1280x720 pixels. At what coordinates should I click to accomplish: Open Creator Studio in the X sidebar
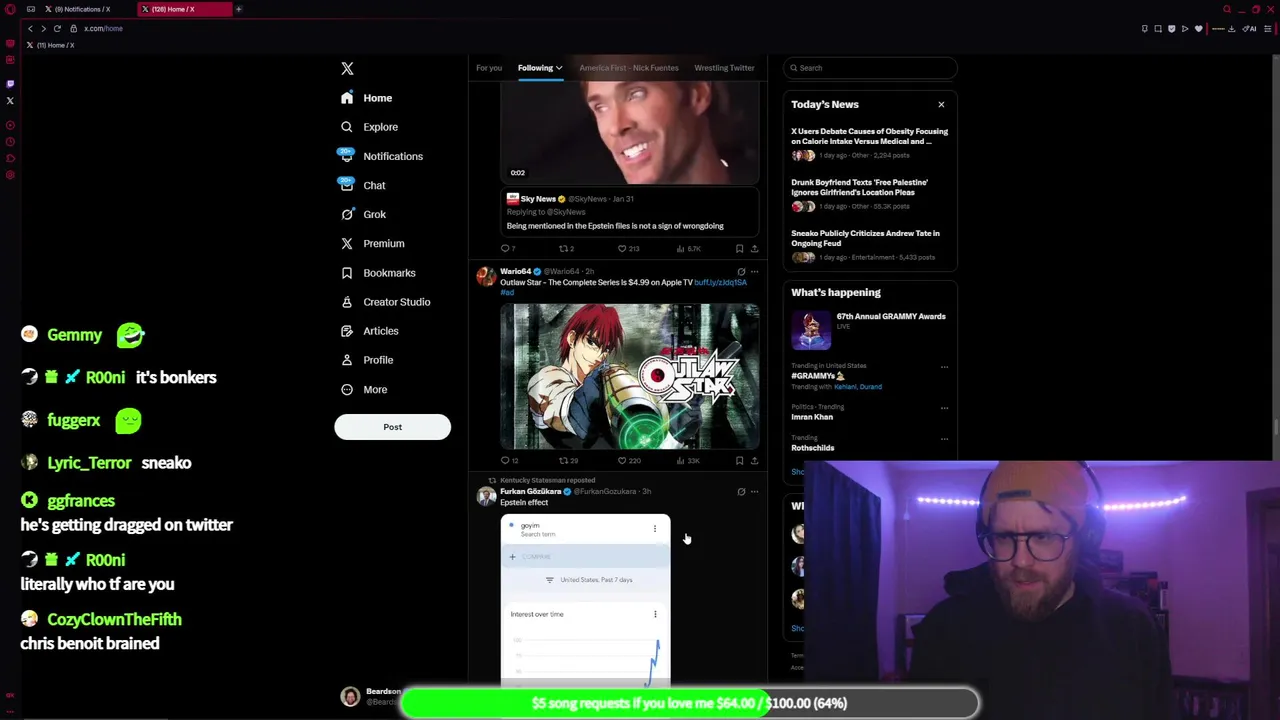[386, 302]
